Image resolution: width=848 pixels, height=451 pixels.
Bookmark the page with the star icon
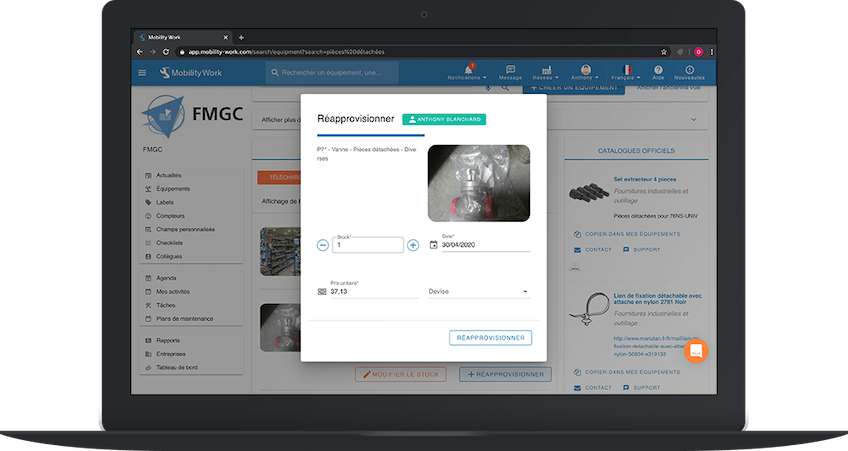coord(664,52)
